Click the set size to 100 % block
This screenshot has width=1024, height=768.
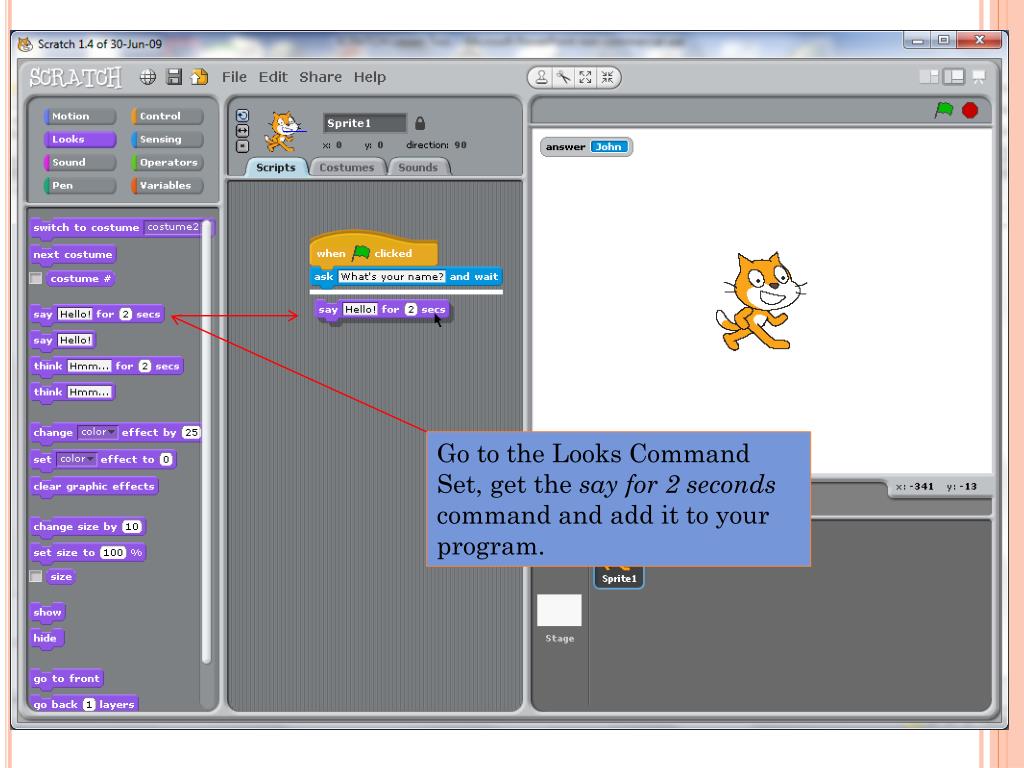[x=88, y=552]
